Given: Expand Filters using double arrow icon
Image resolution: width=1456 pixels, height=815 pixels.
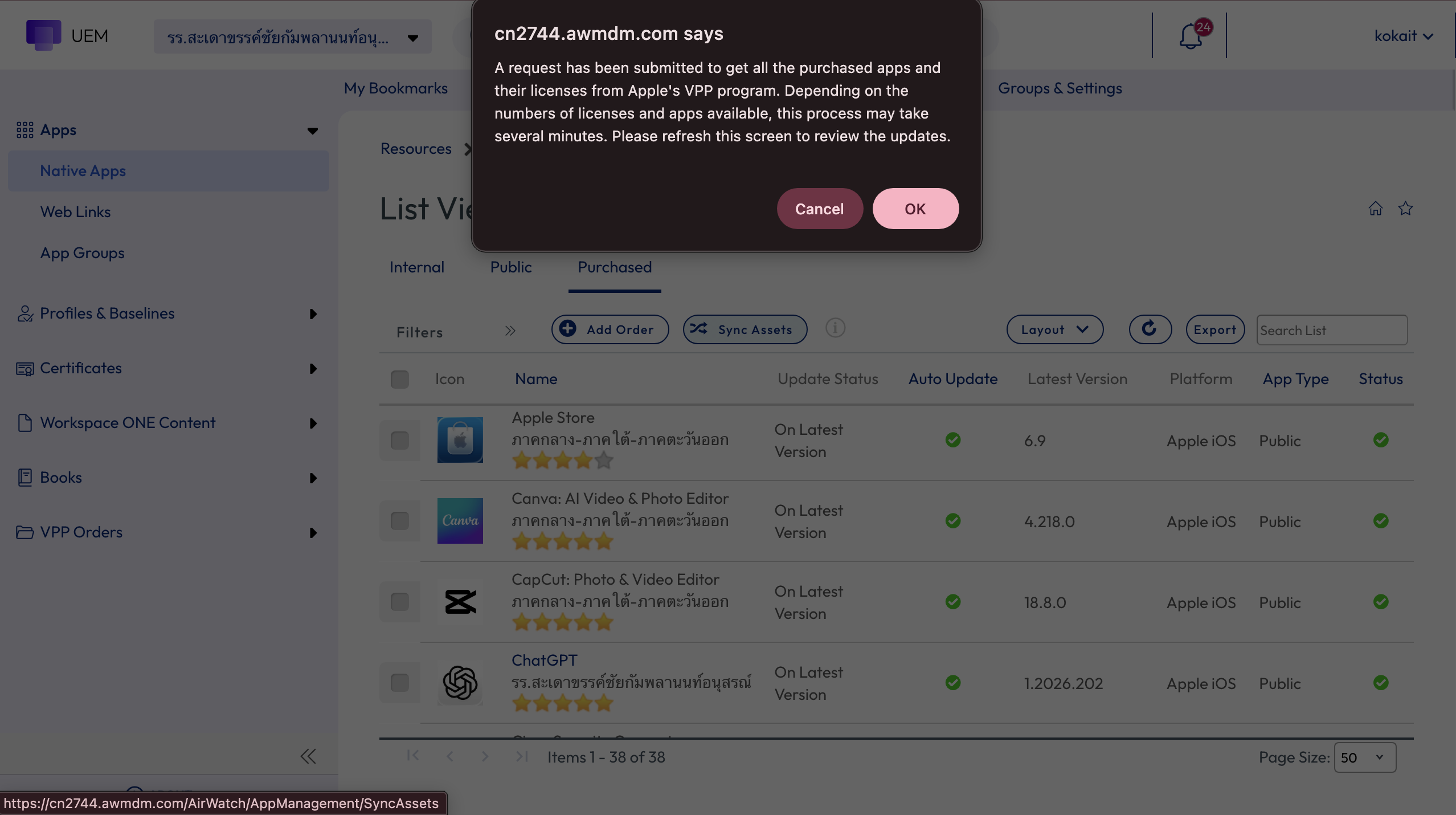Looking at the screenshot, I should coord(510,331).
